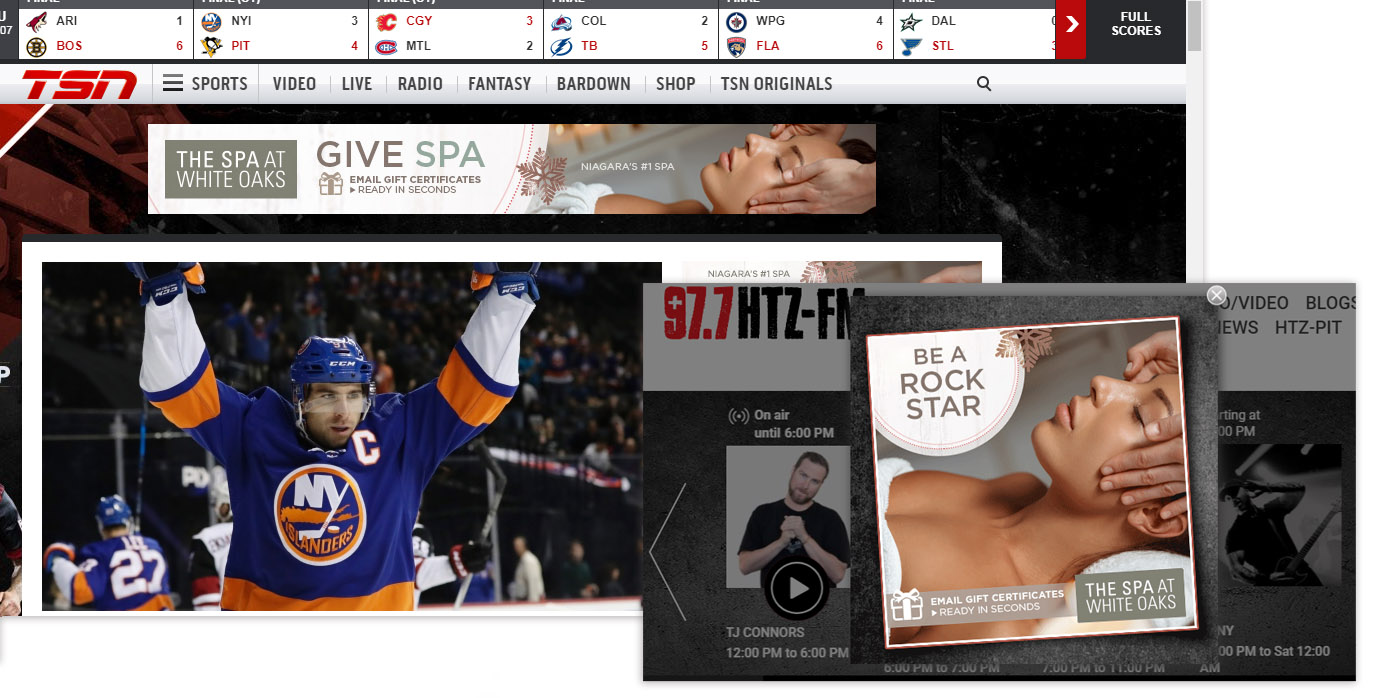Open the BARDOWN menu item
This screenshot has height=698, width=1400.
point(594,84)
